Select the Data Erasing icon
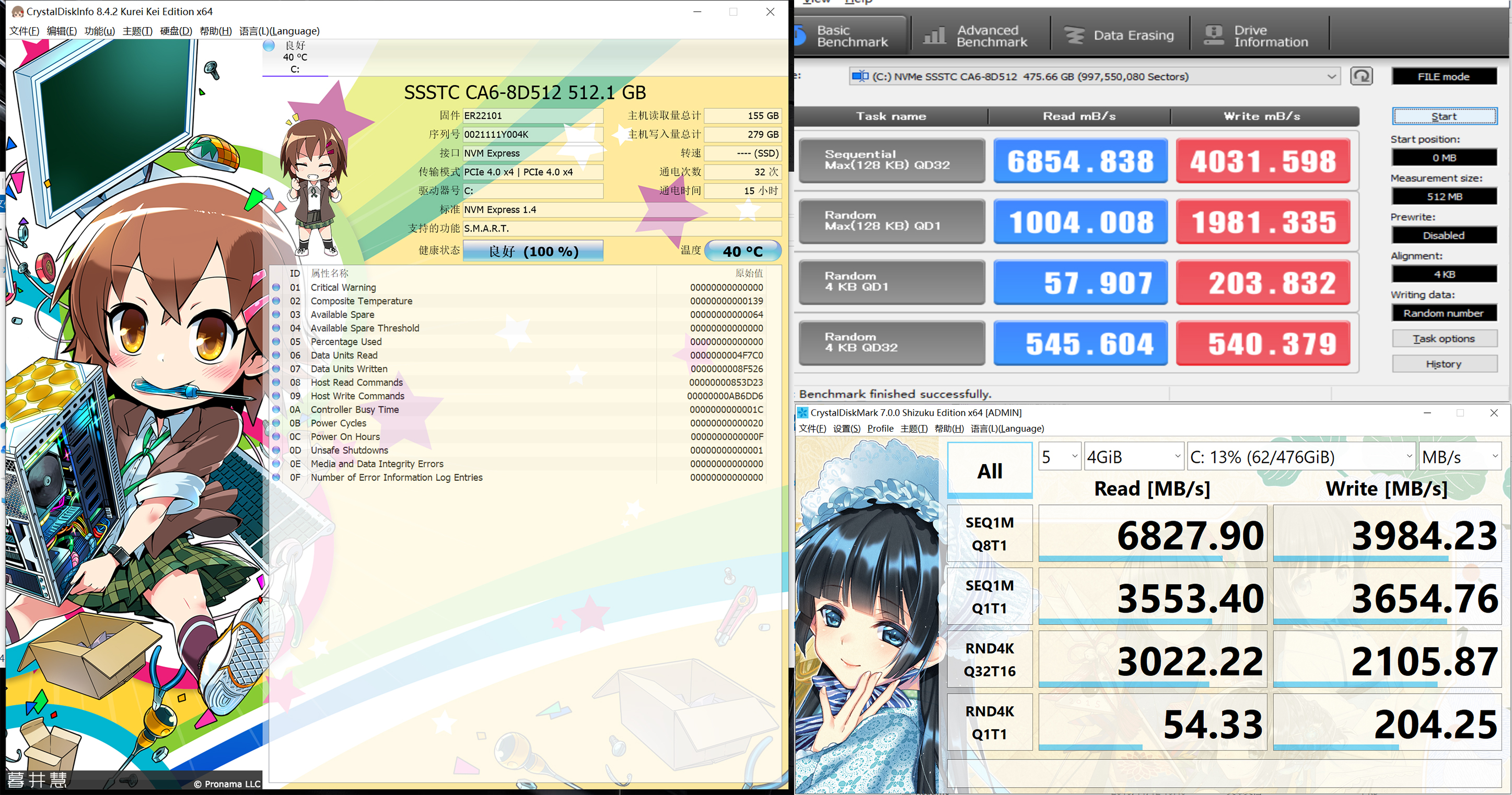 [1076, 34]
